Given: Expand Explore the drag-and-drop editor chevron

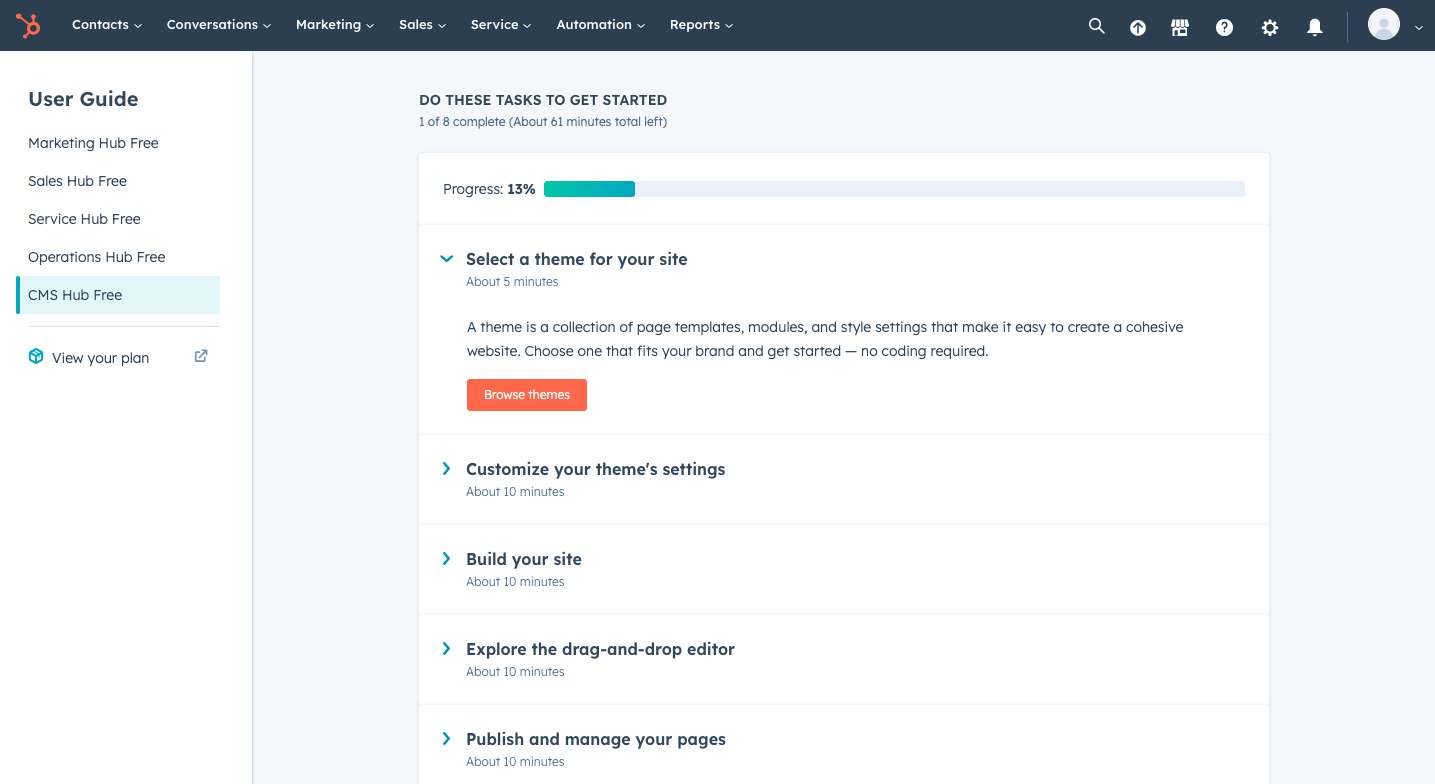Looking at the screenshot, I should click(447, 648).
